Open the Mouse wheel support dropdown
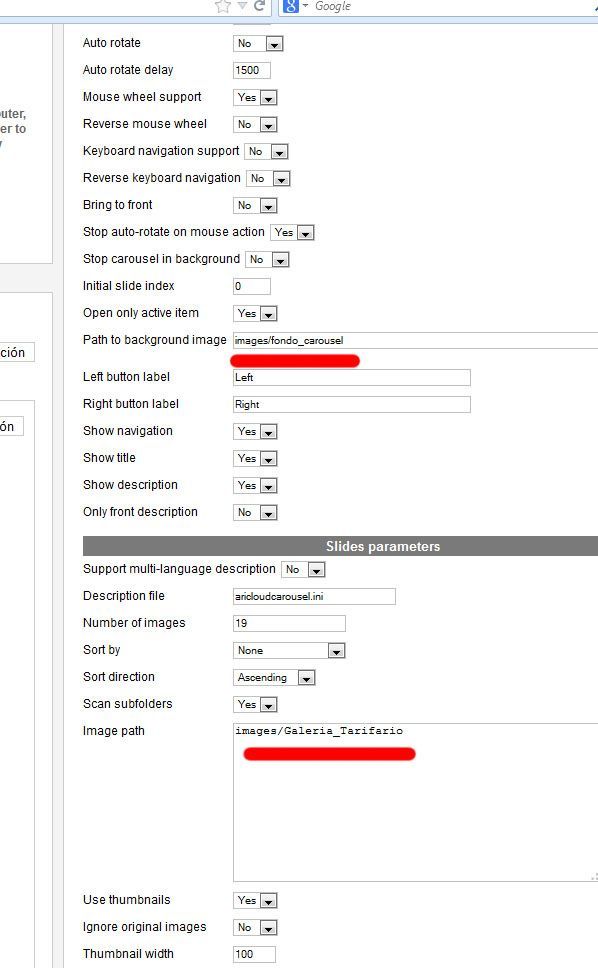The image size is (598, 968). [x=255, y=98]
